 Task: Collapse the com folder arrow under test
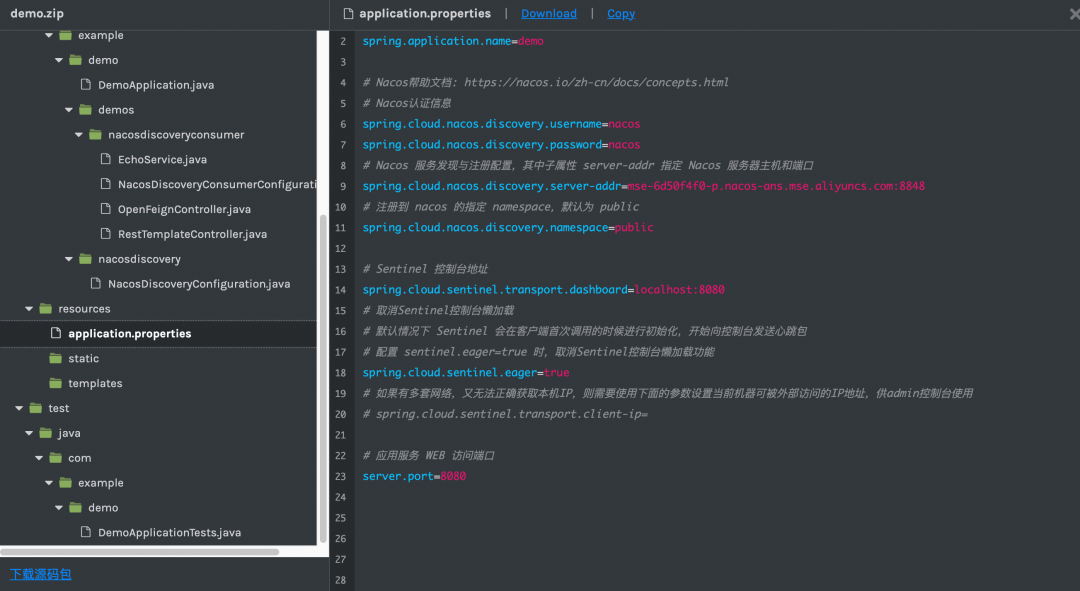pos(39,457)
